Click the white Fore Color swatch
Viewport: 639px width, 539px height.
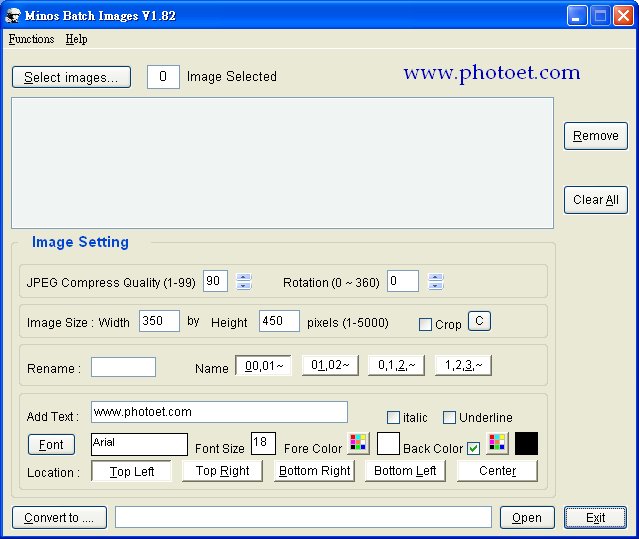click(388, 443)
